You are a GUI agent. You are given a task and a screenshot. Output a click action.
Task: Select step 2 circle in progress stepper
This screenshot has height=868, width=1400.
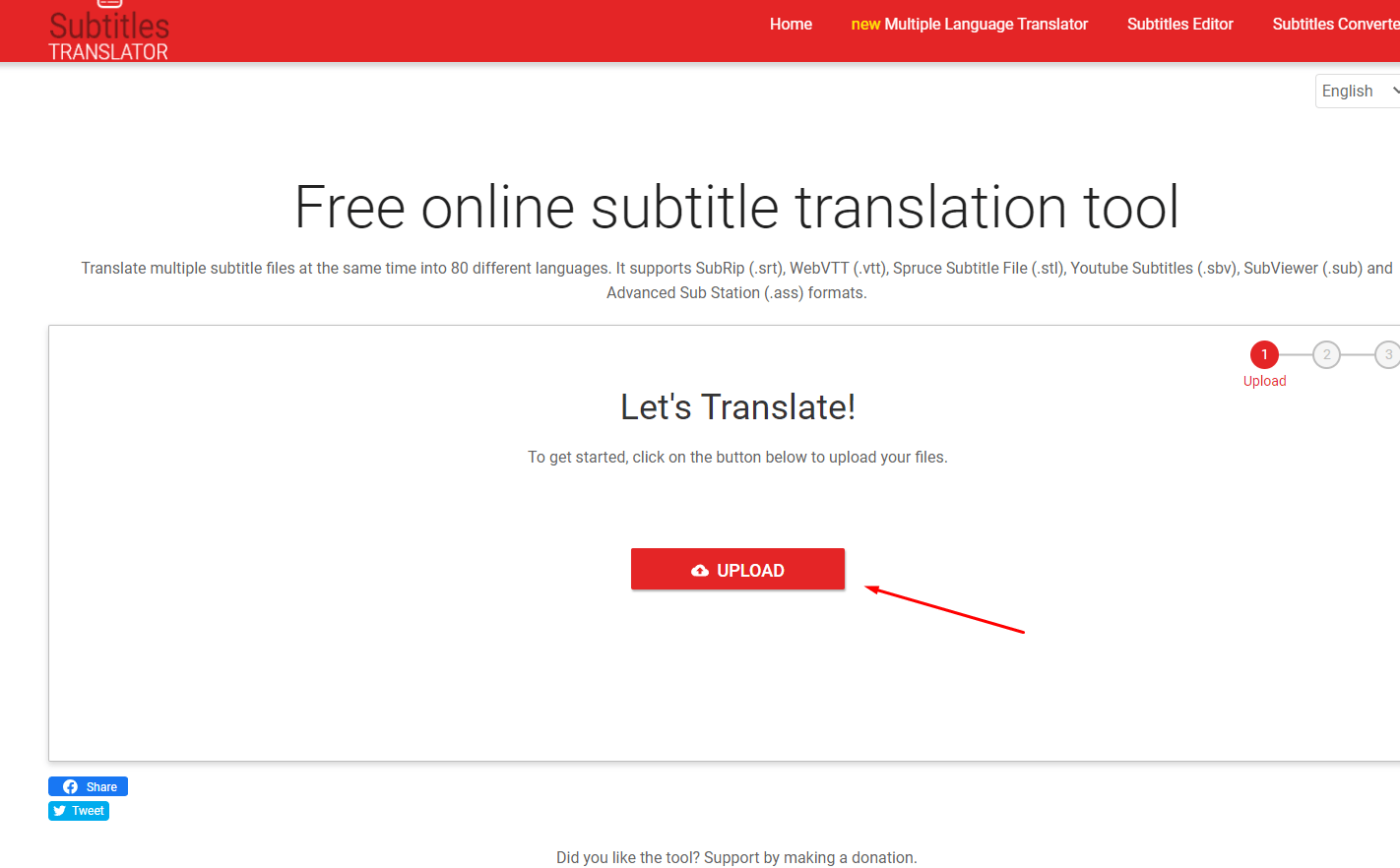(x=1326, y=354)
